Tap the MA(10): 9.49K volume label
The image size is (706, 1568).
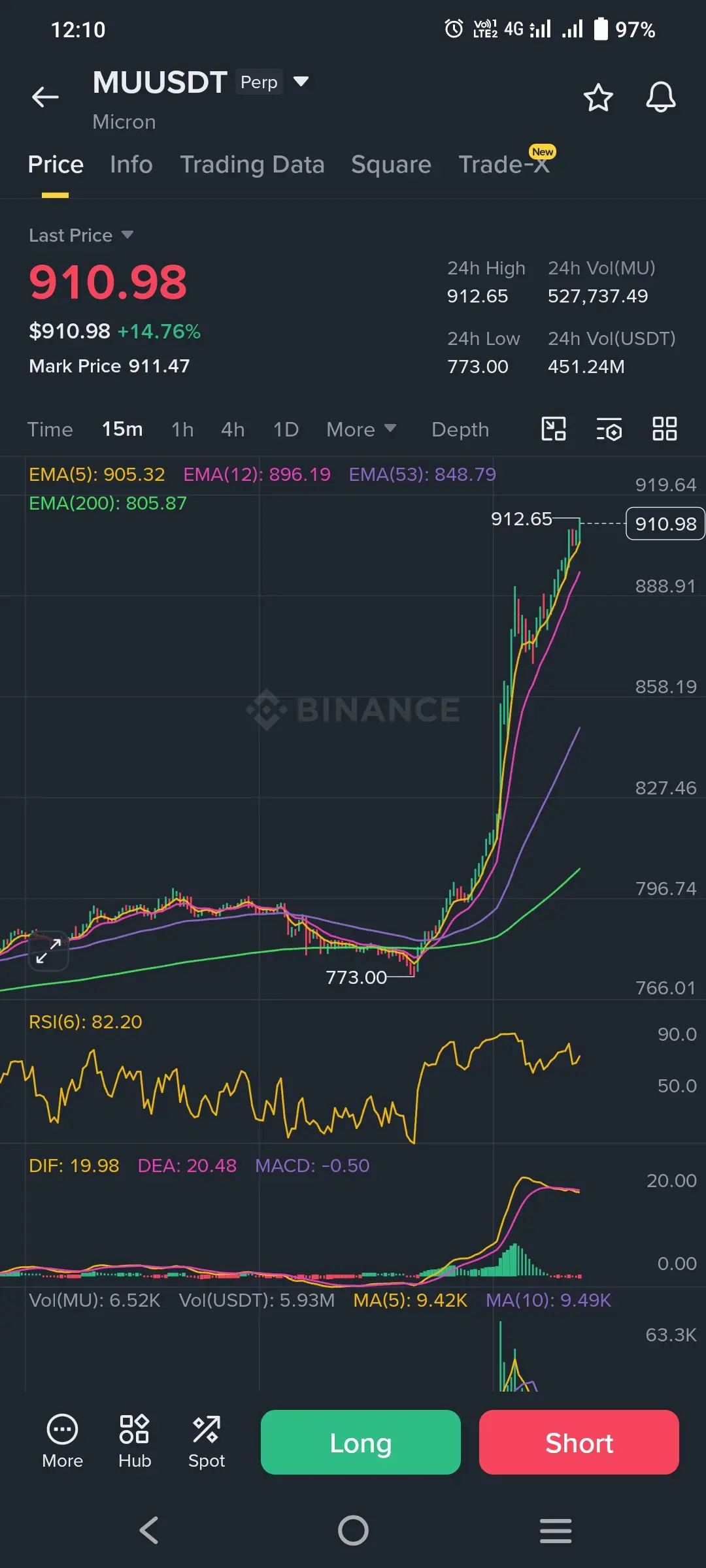[x=548, y=1300]
